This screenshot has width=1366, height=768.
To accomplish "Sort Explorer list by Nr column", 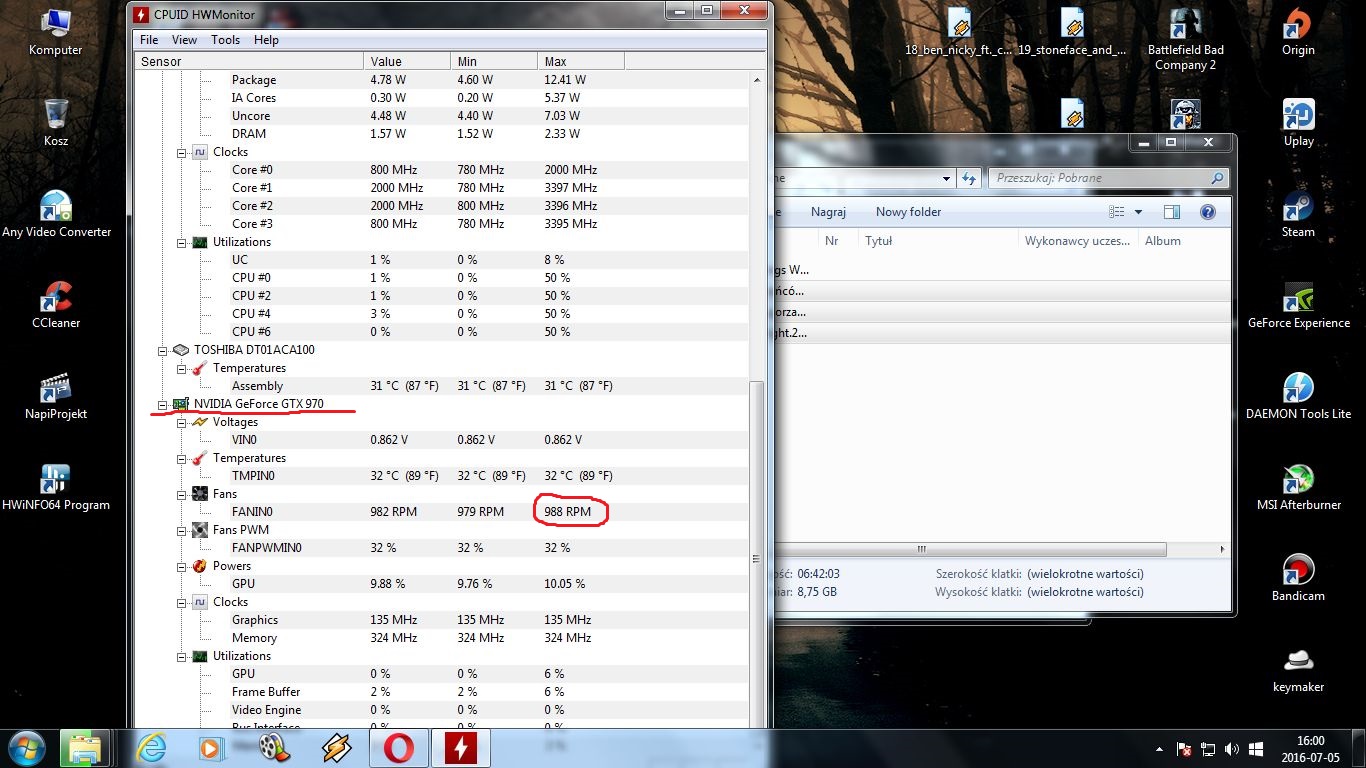I will click(x=837, y=241).
